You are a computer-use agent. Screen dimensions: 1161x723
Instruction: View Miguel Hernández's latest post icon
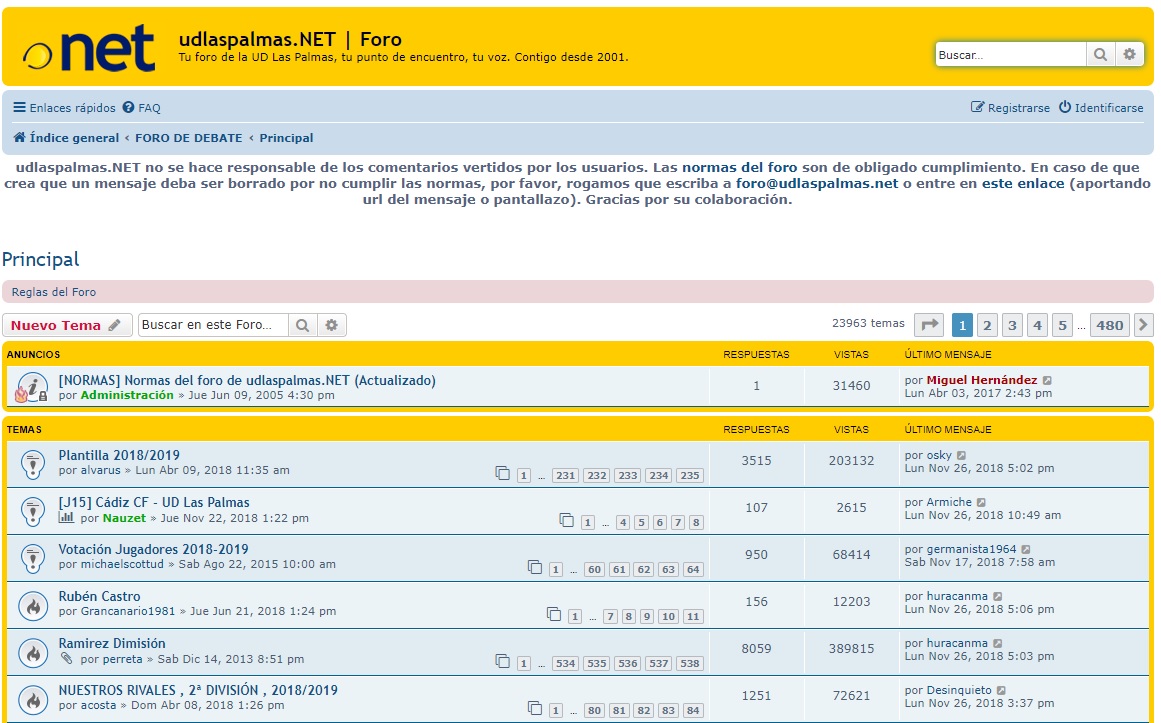point(1047,380)
